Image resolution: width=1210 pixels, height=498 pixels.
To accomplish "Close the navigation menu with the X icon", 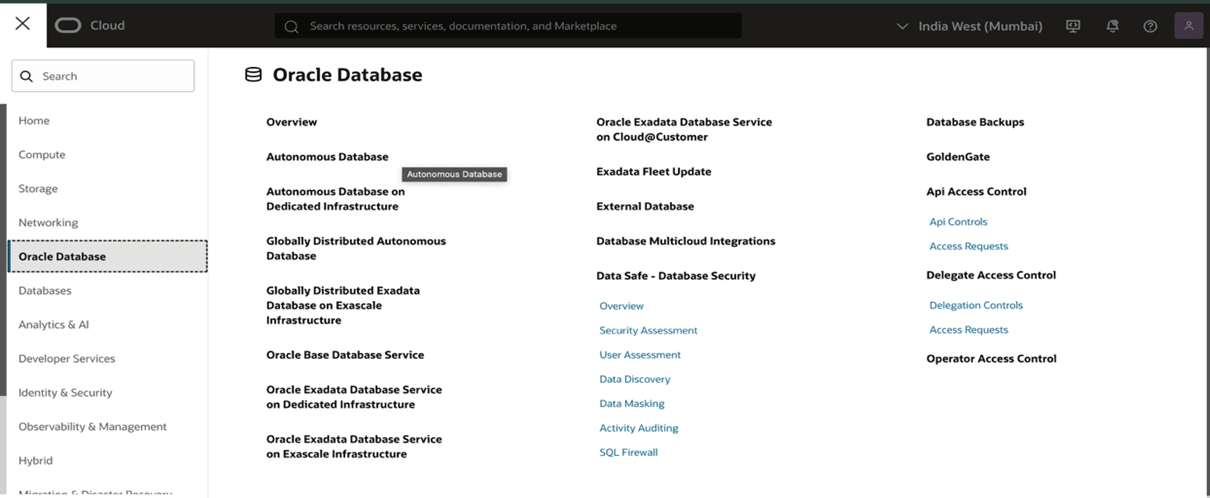I will tap(22, 23).
